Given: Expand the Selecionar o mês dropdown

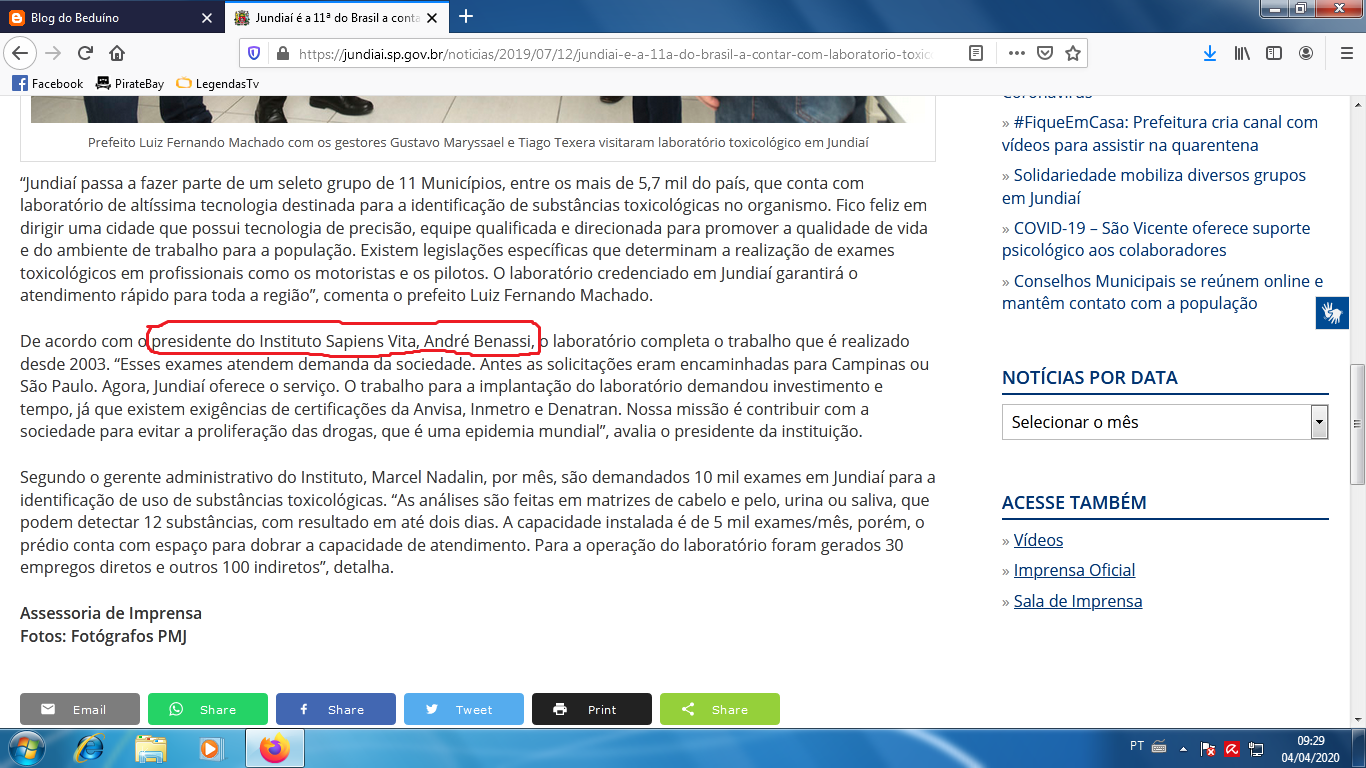Looking at the screenshot, I should tap(1165, 422).
